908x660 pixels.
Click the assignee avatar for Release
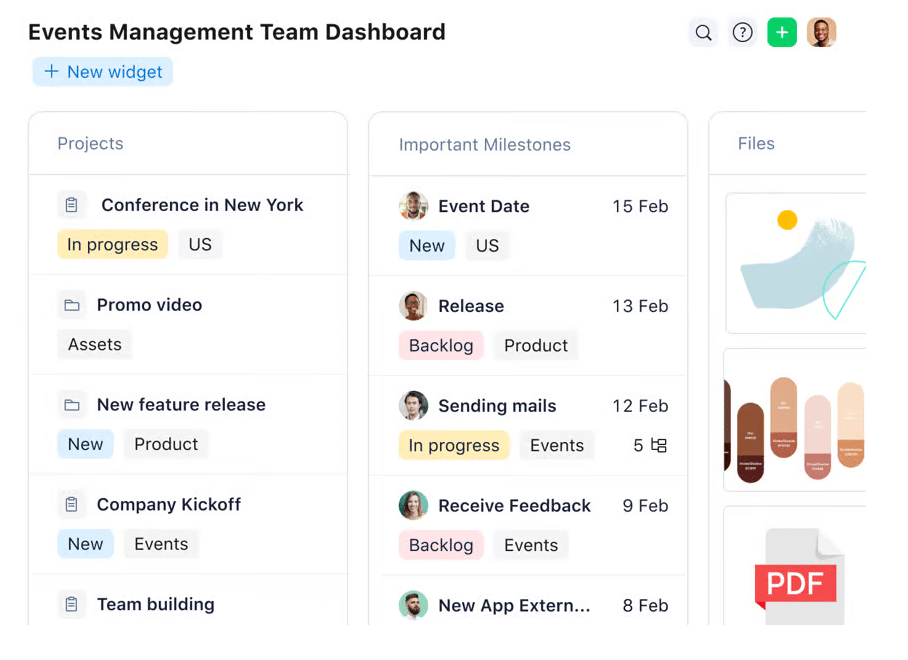tap(413, 306)
